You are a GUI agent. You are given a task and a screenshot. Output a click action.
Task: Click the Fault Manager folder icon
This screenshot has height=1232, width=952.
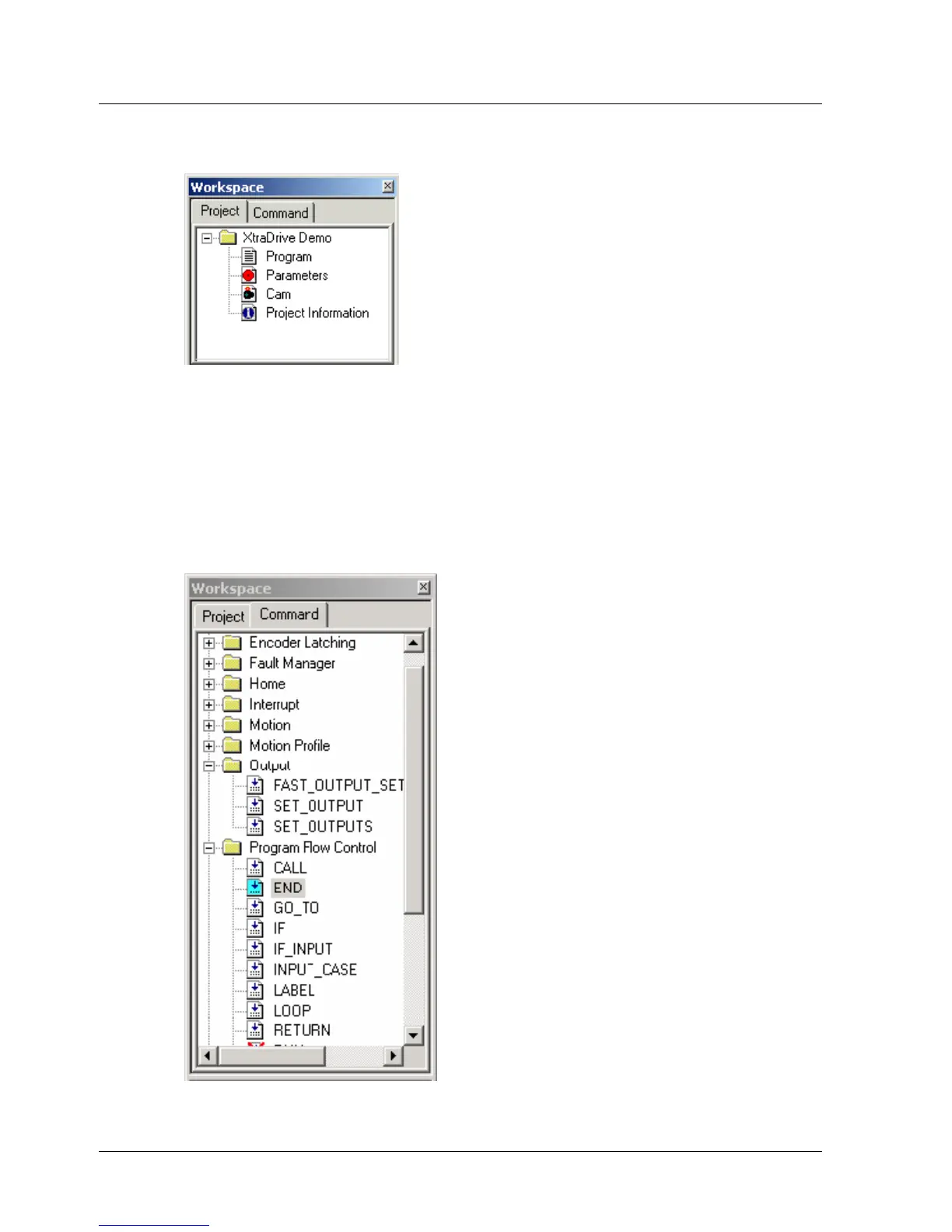coord(232,663)
